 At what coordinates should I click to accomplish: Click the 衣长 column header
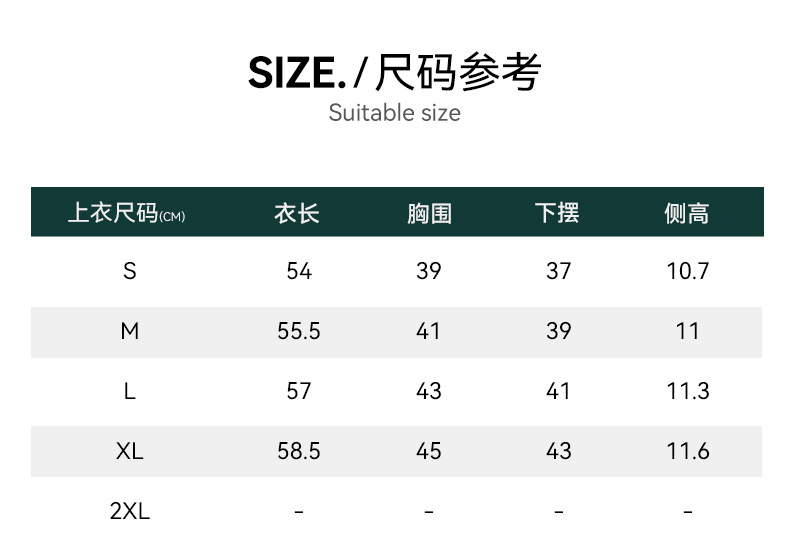pos(297,213)
